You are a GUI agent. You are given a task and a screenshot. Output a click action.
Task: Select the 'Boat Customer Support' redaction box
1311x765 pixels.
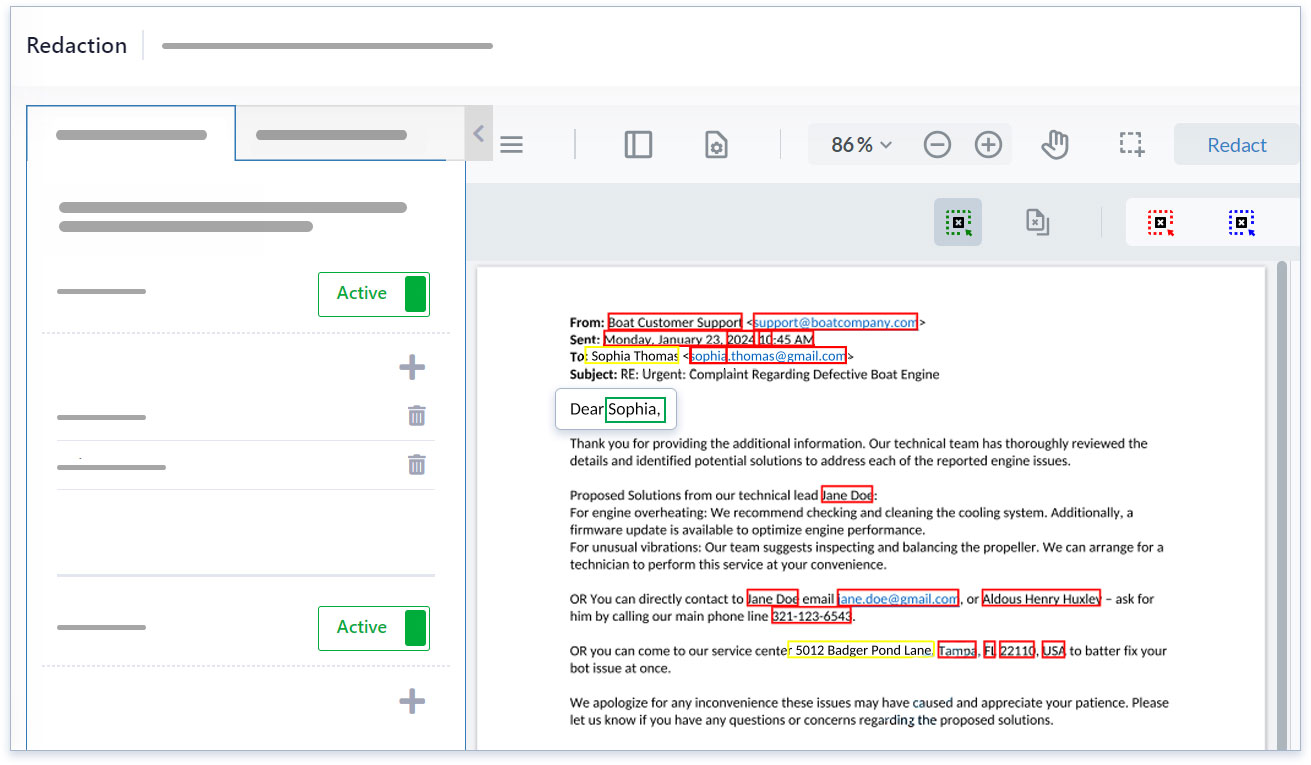[x=674, y=322]
